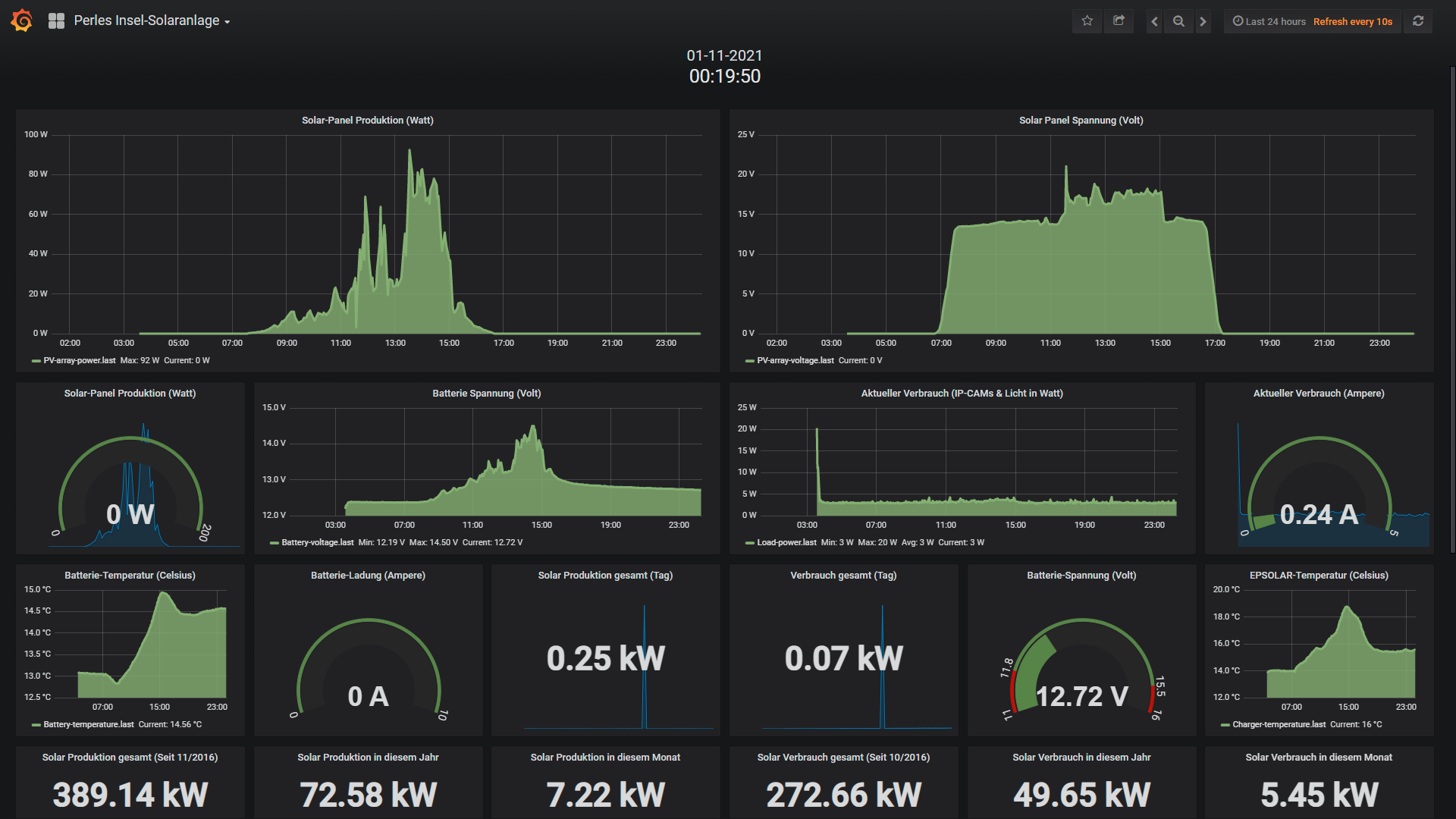Shift time range backward with left arrow
This screenshot has height=819, width=1456.
pyautogui.click(x=1154, y=21)
